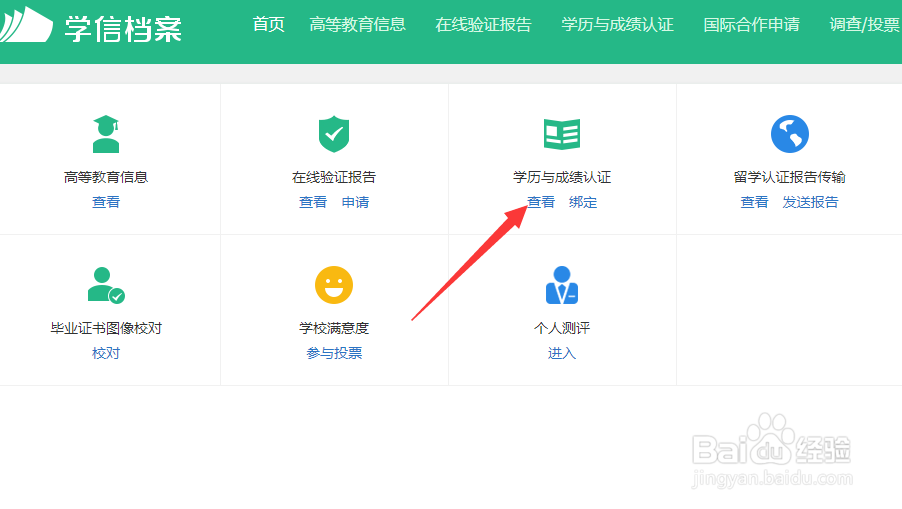
Task: Open 在线验证报告 in the top navigation
Action: click(x=483, y=25)
